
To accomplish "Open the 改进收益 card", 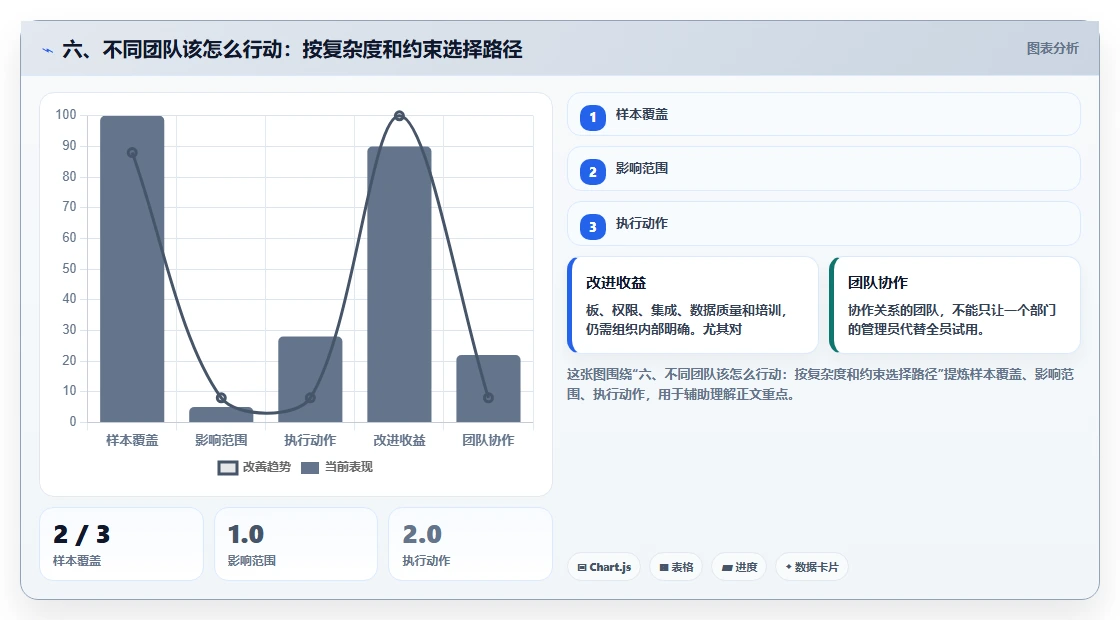I will click(x=693, y=305).
